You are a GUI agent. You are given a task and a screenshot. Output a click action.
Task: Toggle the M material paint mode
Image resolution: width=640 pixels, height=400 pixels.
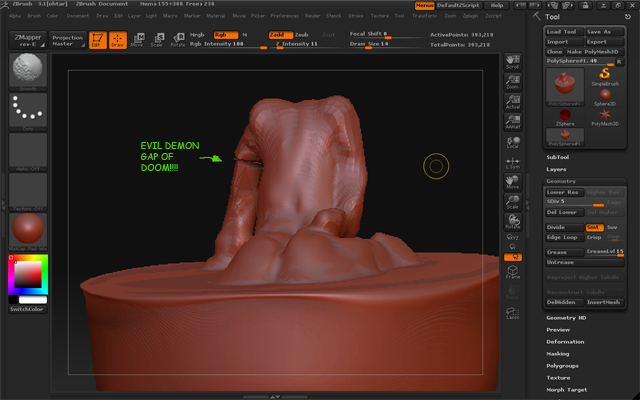point(245,35)
